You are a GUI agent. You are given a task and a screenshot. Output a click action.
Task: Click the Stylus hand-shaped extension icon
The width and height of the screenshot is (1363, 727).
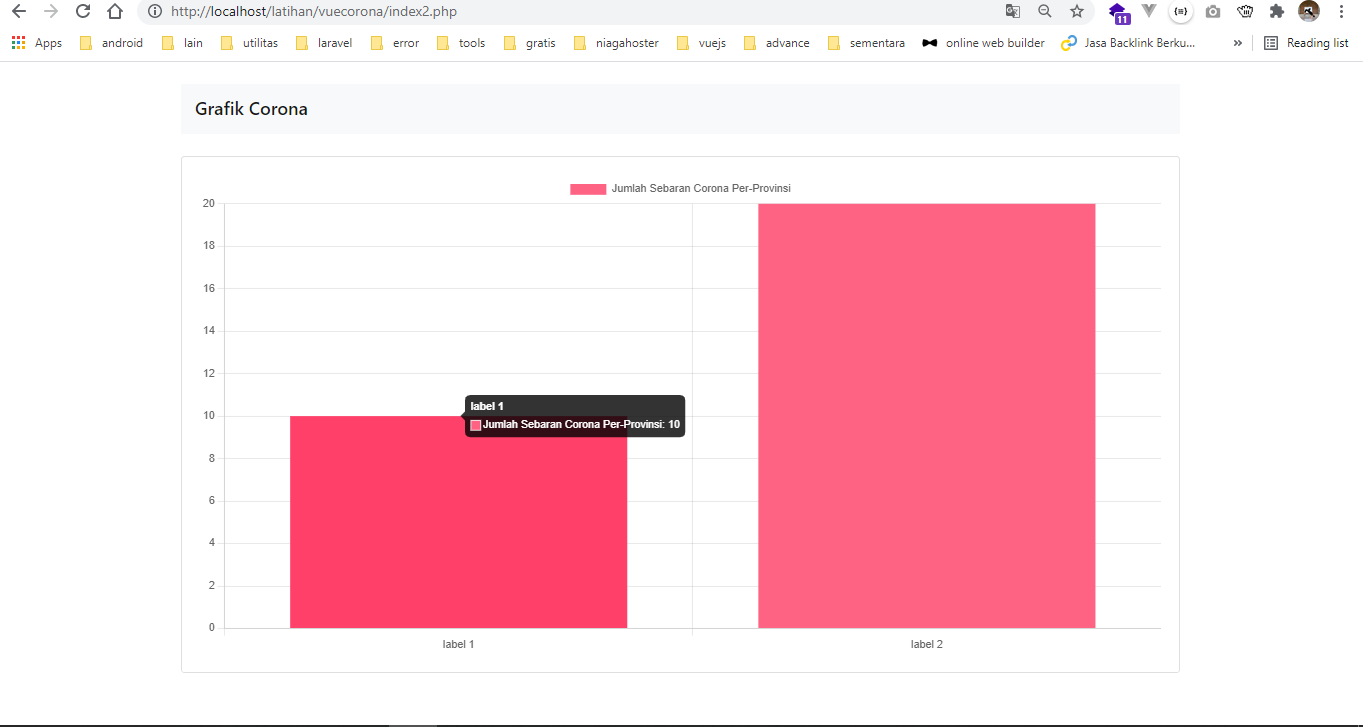(1244, 12)
